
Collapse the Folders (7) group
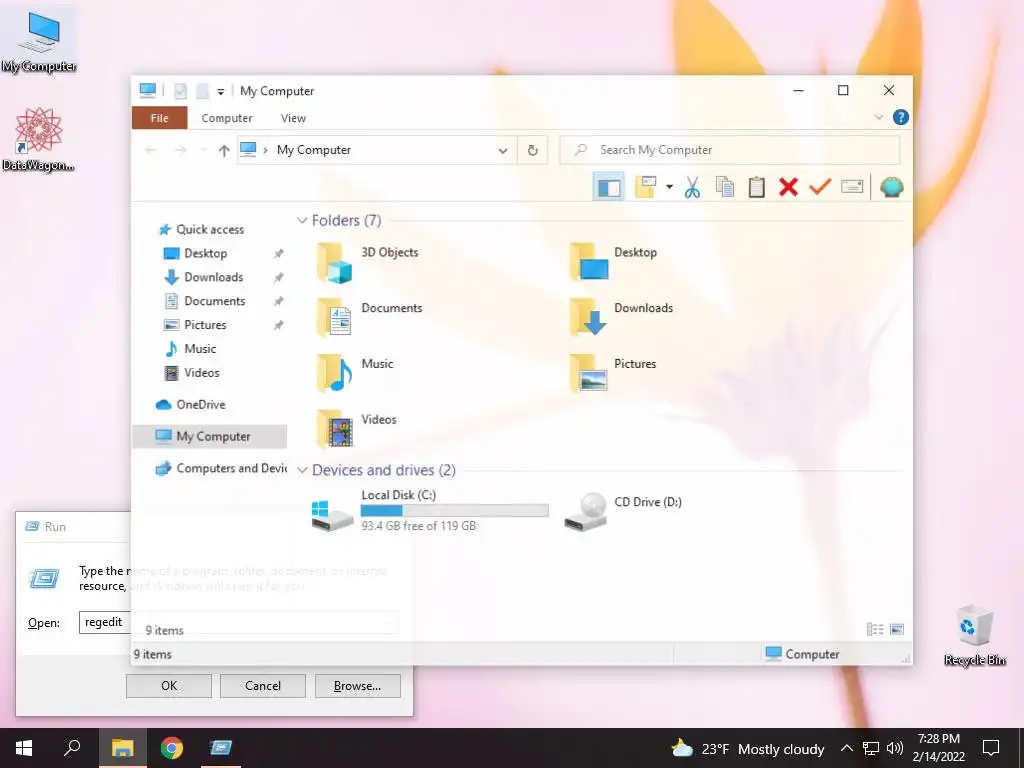coord(302,221)
